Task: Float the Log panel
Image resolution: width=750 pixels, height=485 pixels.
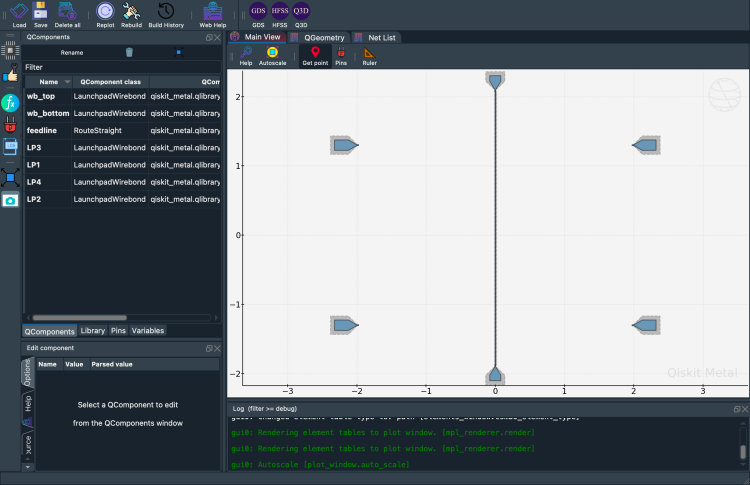Action: [x=737, y=409]
